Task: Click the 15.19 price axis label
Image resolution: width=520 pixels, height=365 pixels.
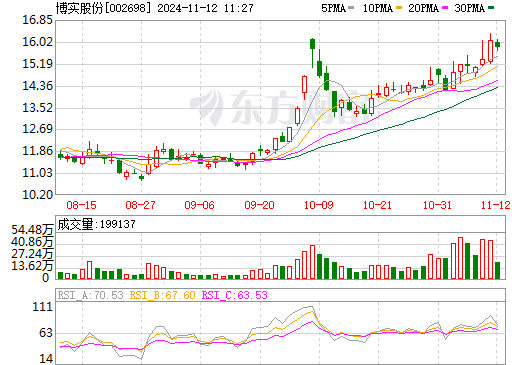Action: (x=37, y=64)
